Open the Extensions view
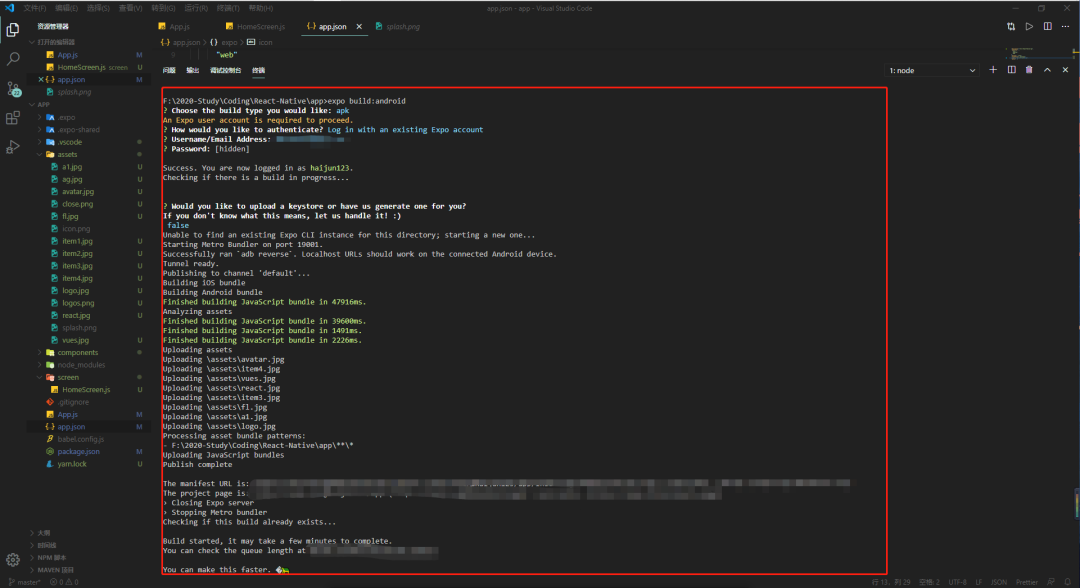The image size is (1080, 588). click(x=13, y=117)
